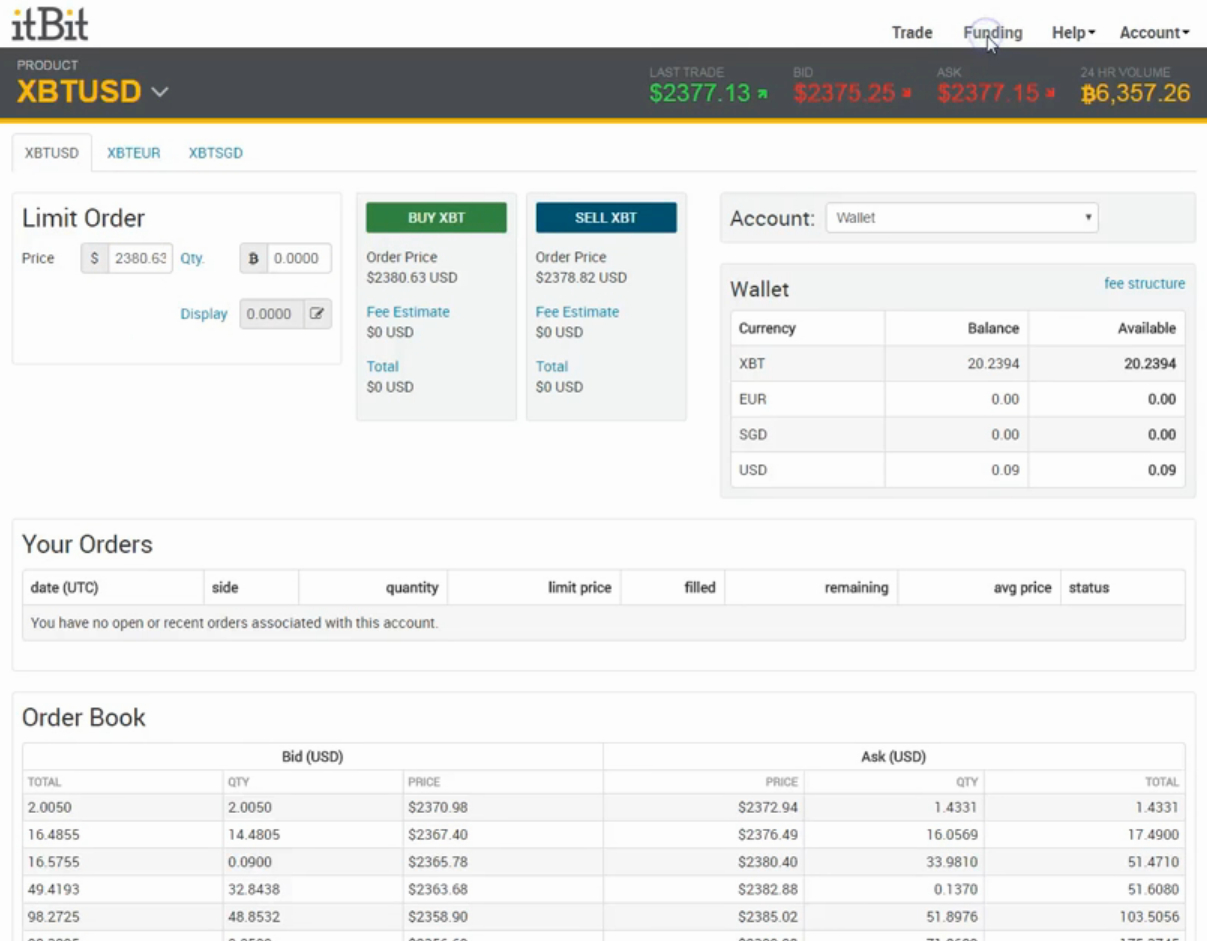Viewport: 1207px width, 941px height.
Task: Click the SGD currency row in Wallet
Action: [x=958, y=434]
